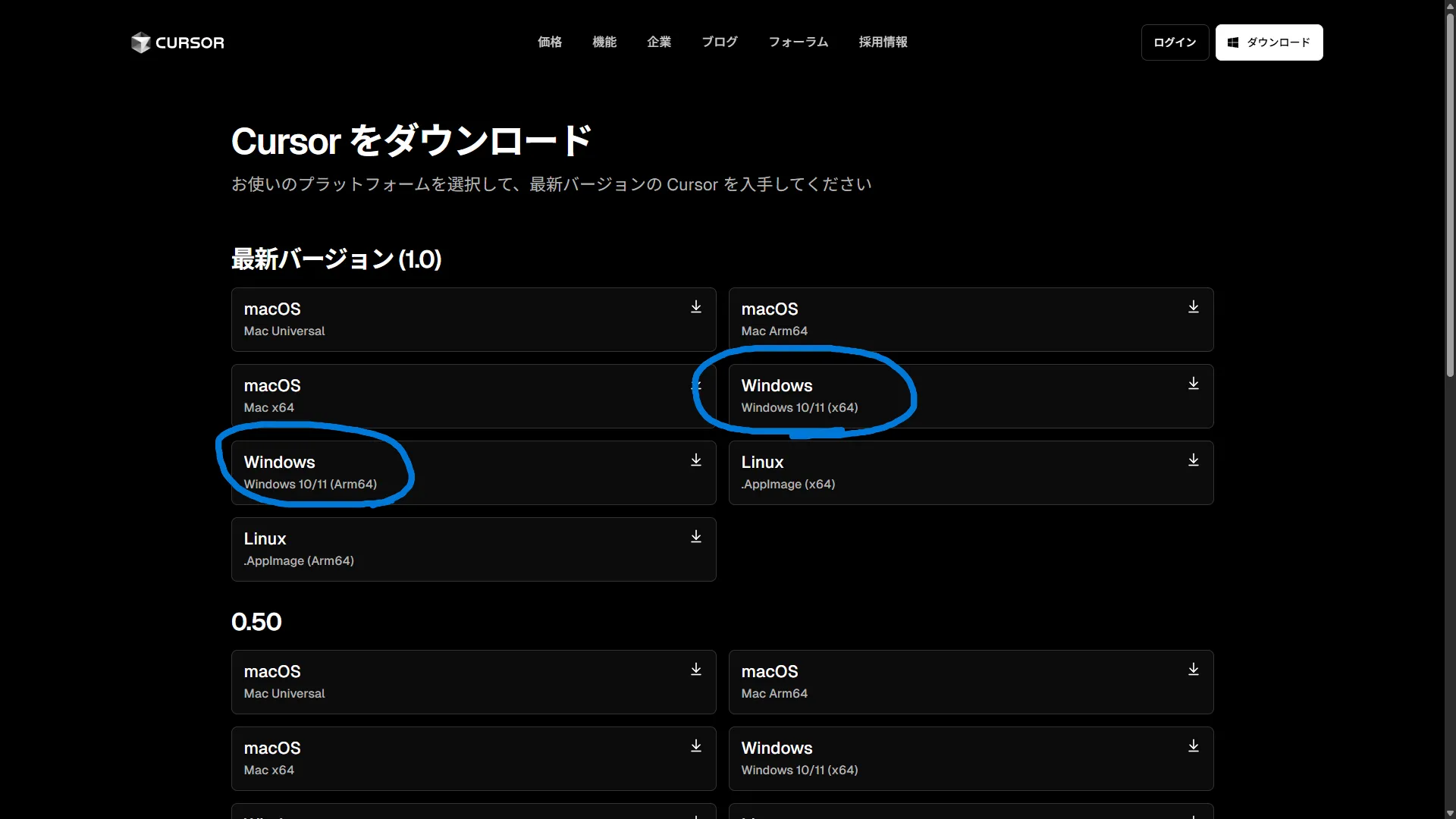Click download icon for Mac Universal 1.0
Image resolution: width=1456 pixels, height=819 pixels.
[x=695, y=307]
